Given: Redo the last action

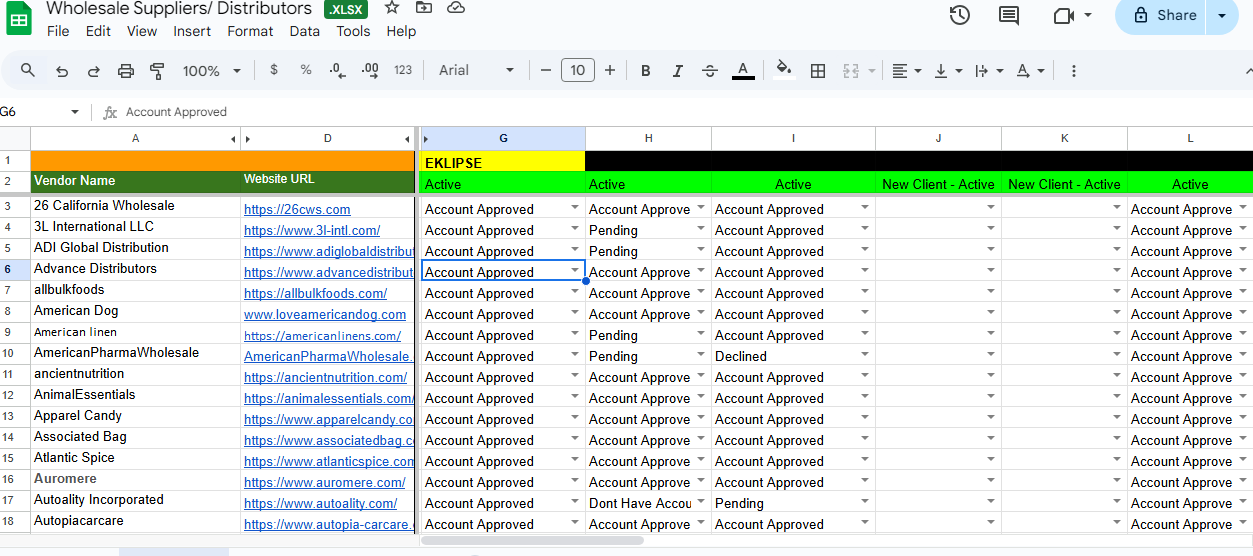Looking at the screenshot, I should pyautogui.click(x=94, y=70).
